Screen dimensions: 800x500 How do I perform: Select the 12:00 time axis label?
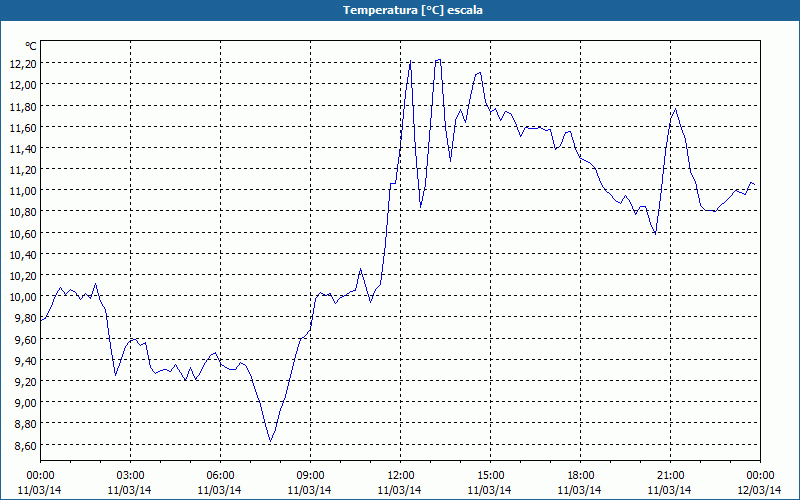(x=401, y=475)
